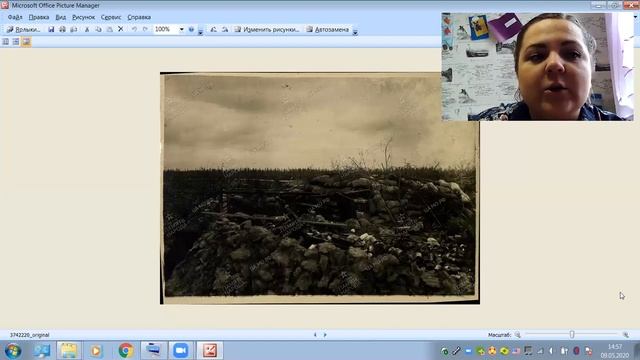Screen dimensions: 640x360
Task: Rotate the picture left
Action: click(213, 29)
